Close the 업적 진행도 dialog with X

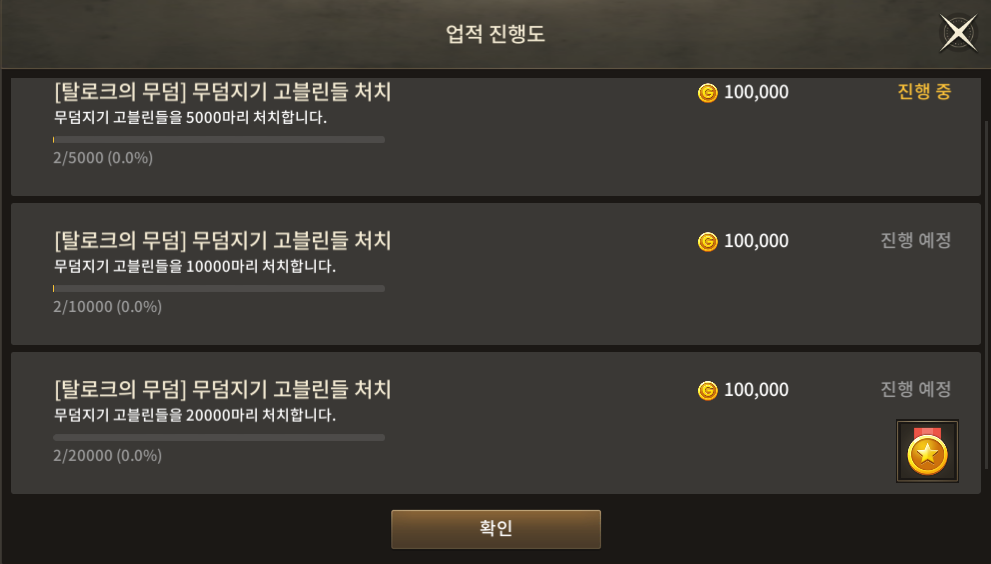(x=958, y=32)
